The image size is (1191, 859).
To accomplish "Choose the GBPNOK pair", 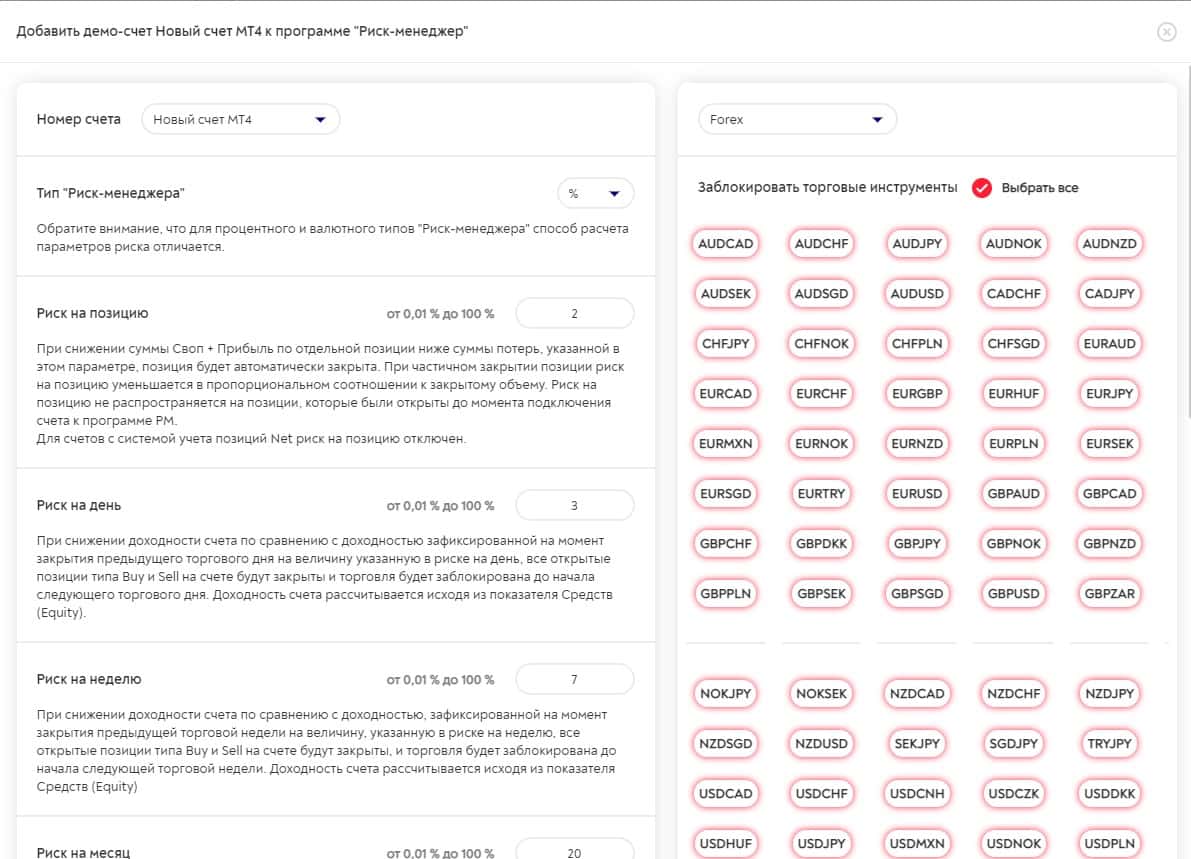I will click(1013, 545).
